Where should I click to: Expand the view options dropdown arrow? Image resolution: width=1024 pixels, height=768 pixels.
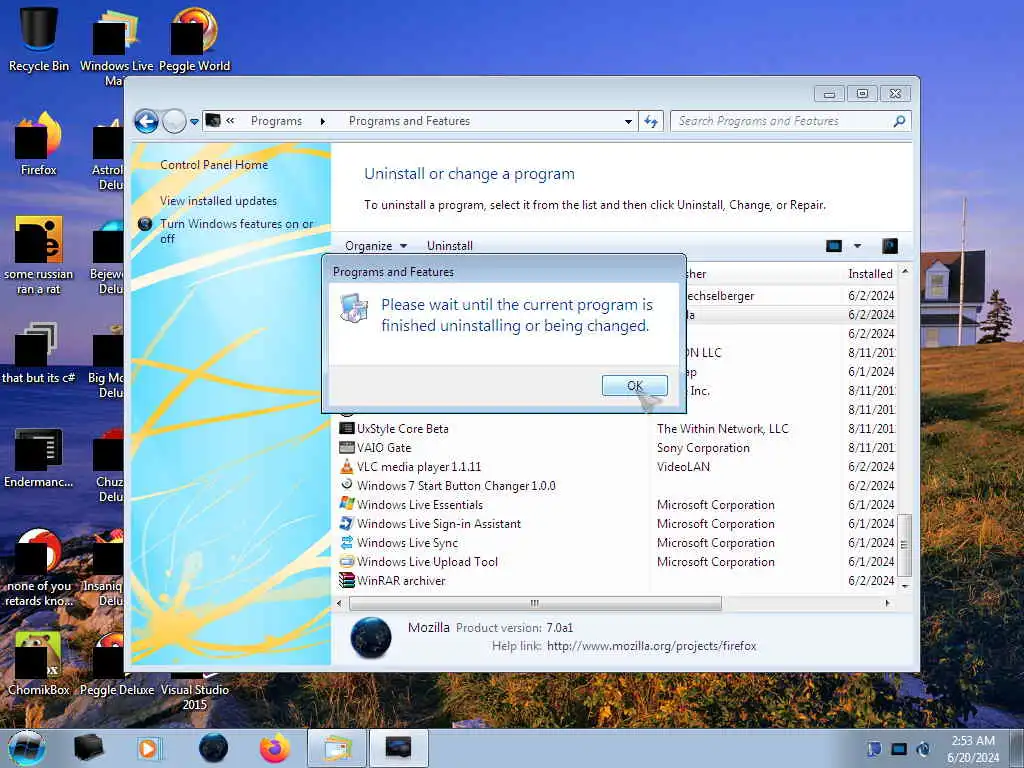(x=857, y=246)
